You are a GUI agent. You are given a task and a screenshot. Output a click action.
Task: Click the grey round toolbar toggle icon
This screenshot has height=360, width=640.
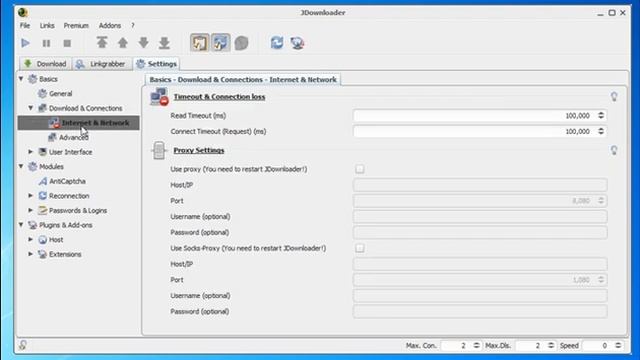tap(242, 43)
